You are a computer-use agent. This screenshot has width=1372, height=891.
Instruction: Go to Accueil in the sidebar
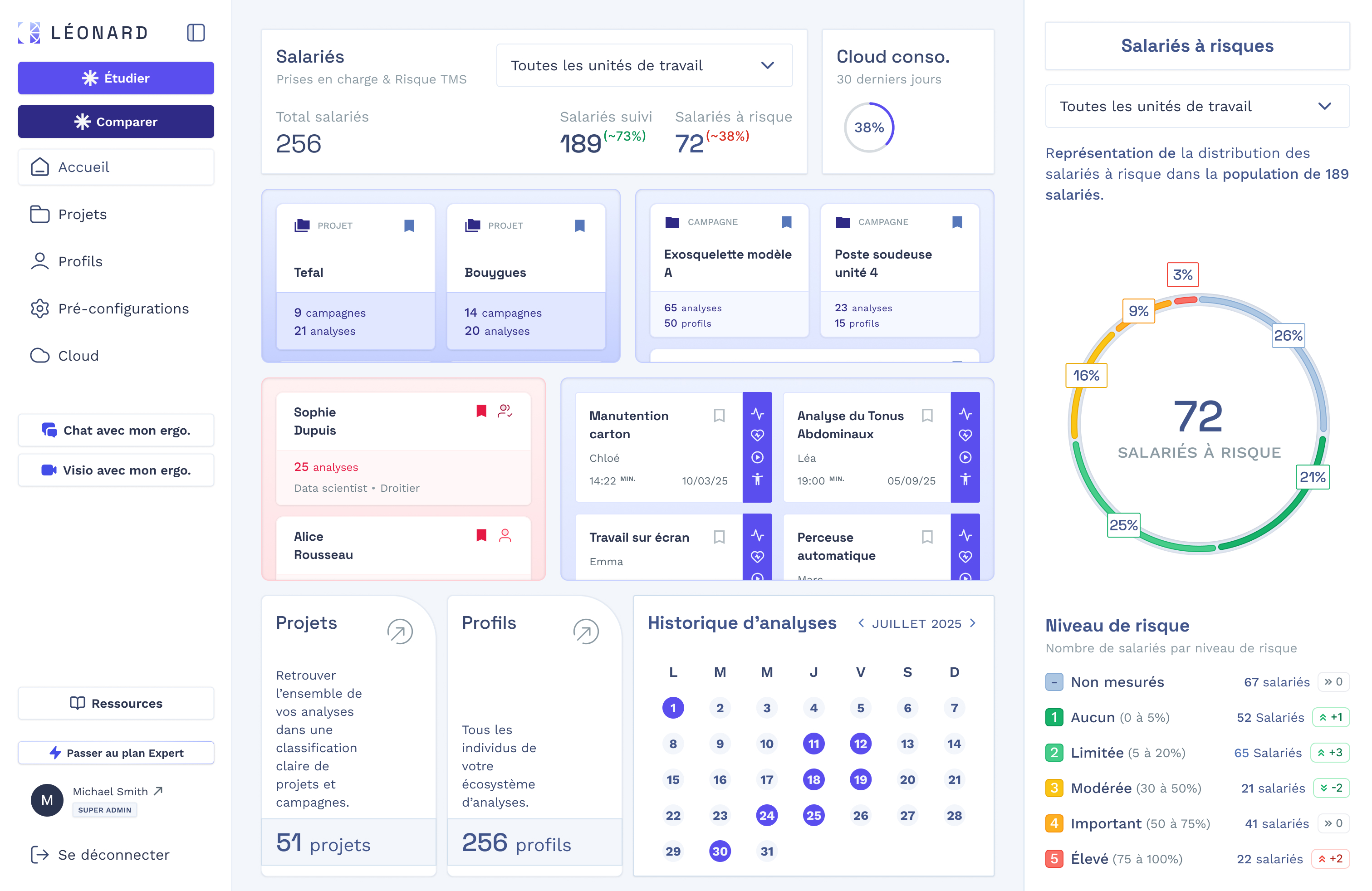[116, 167]
